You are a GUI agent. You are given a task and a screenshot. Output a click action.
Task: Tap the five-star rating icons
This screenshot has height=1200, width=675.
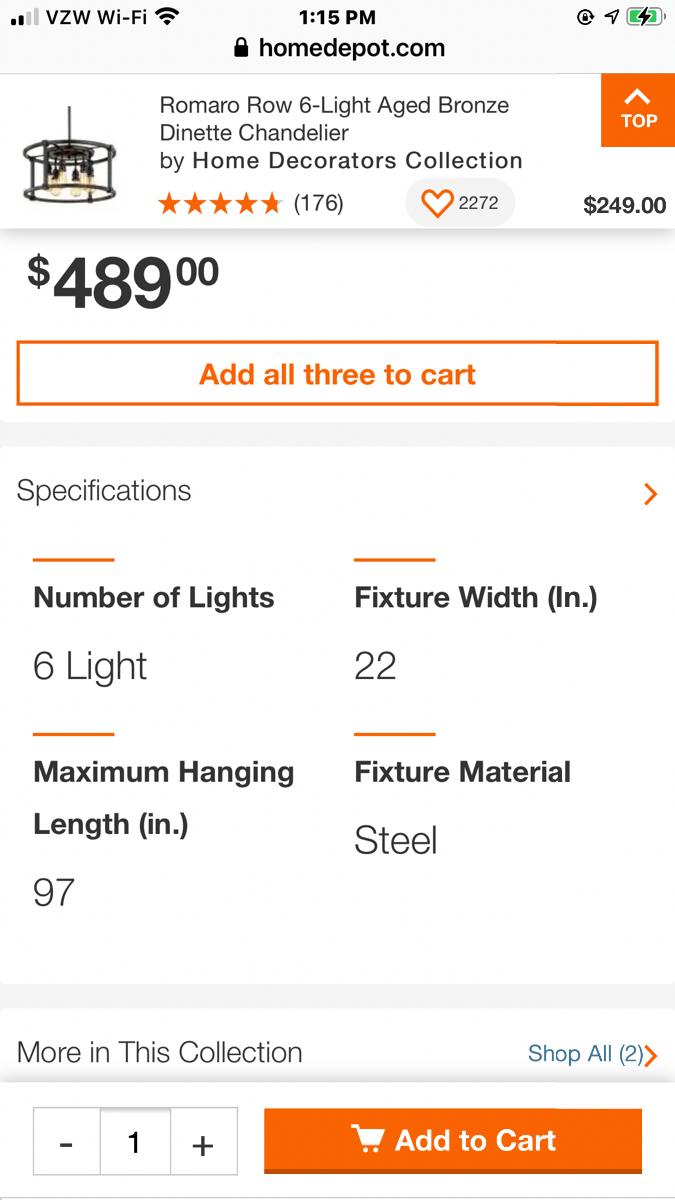pos(220,204)
